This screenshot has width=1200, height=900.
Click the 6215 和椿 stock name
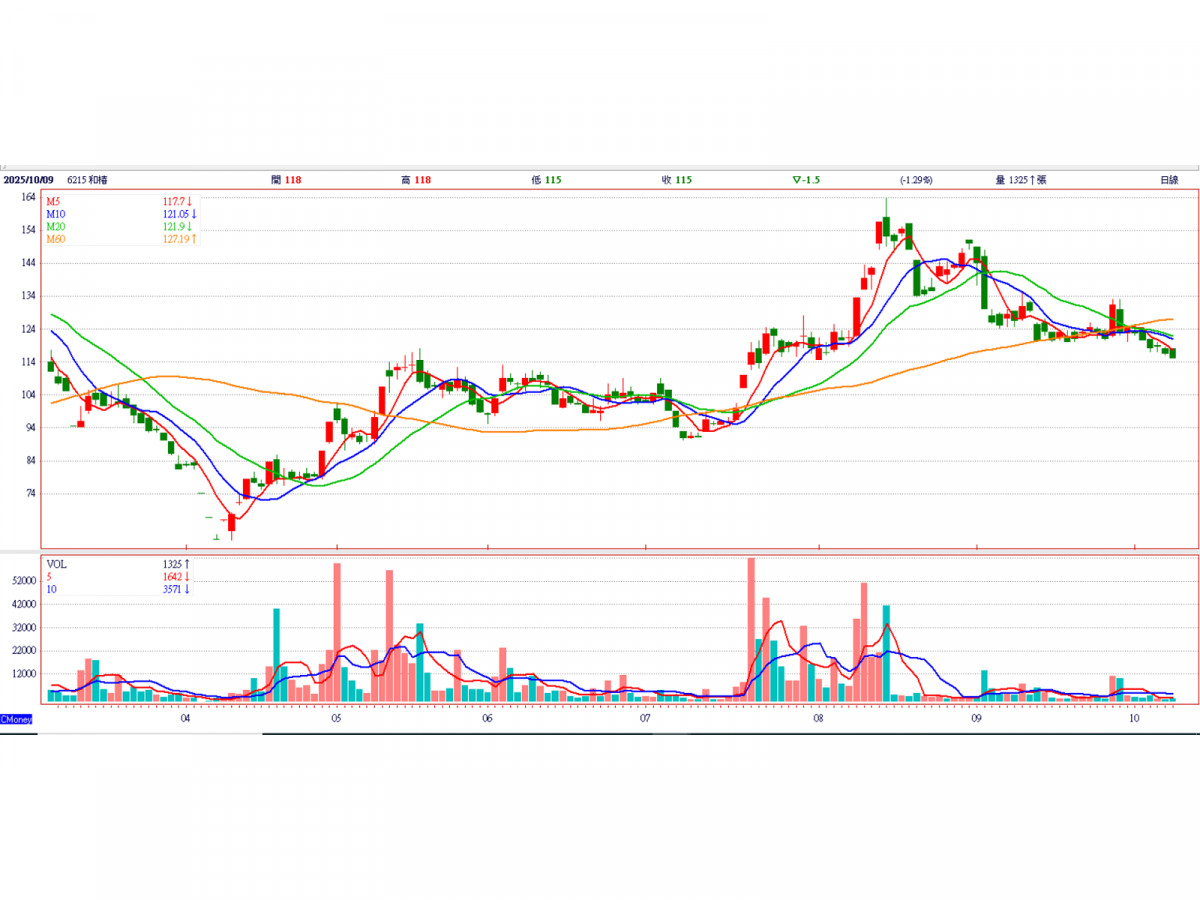coord(87,180)
